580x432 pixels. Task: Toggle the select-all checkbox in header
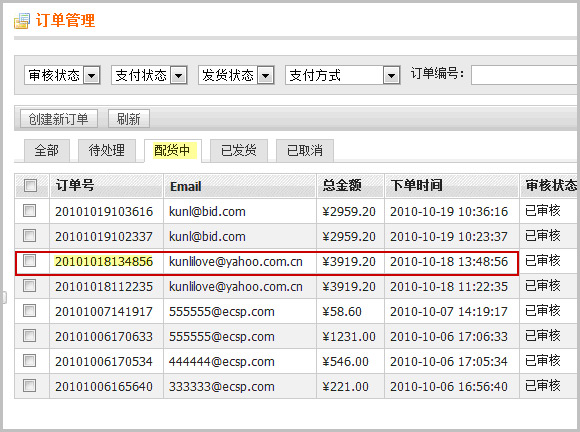pos(30,185)
